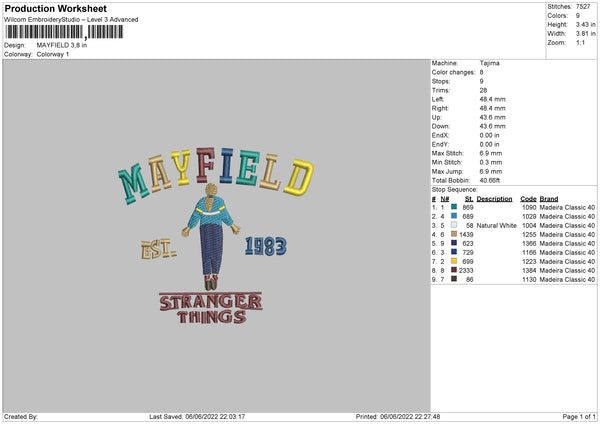Select the navy swatch for code 1366

[x=454, y=243]
